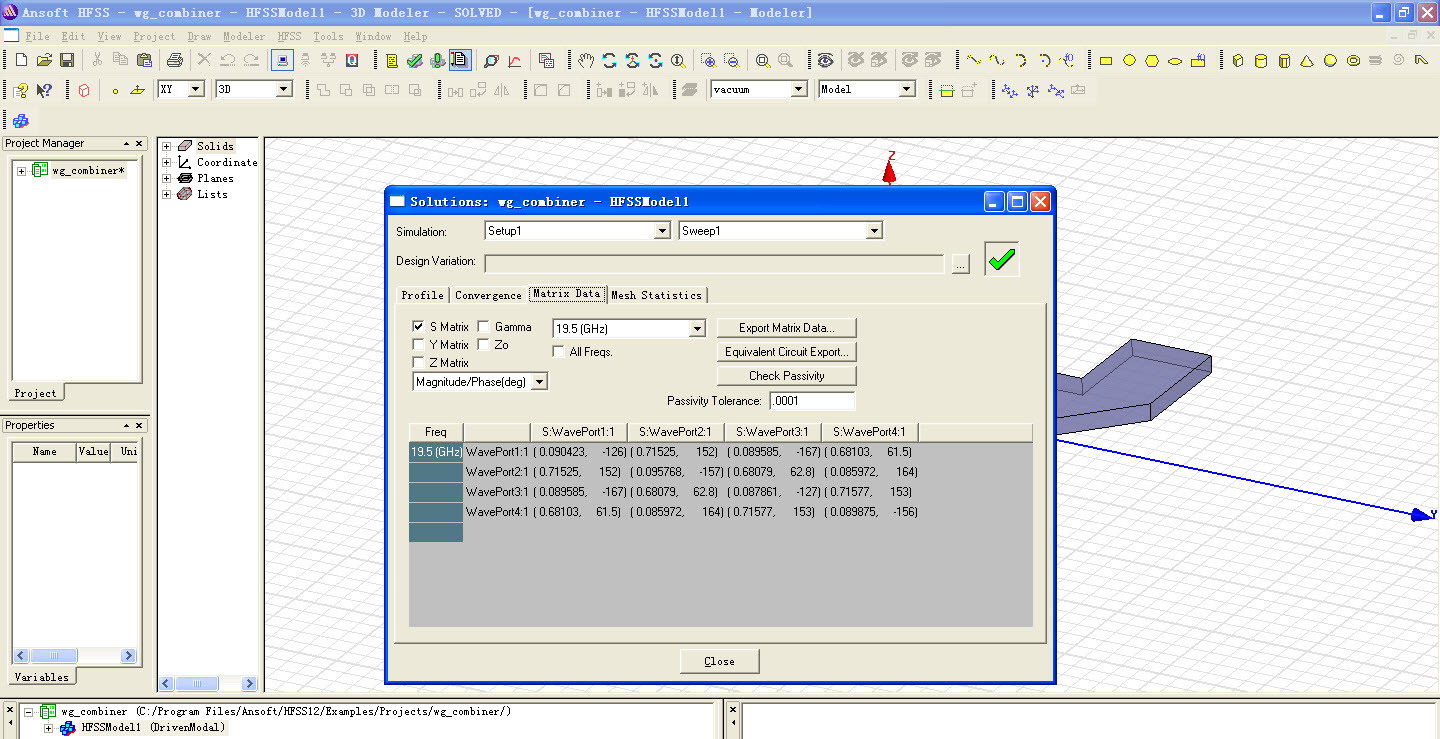Open the 19.5 (GHz) frequency dropdown
This screenshot has height=739, width=1440.
[x=697, y=328]
